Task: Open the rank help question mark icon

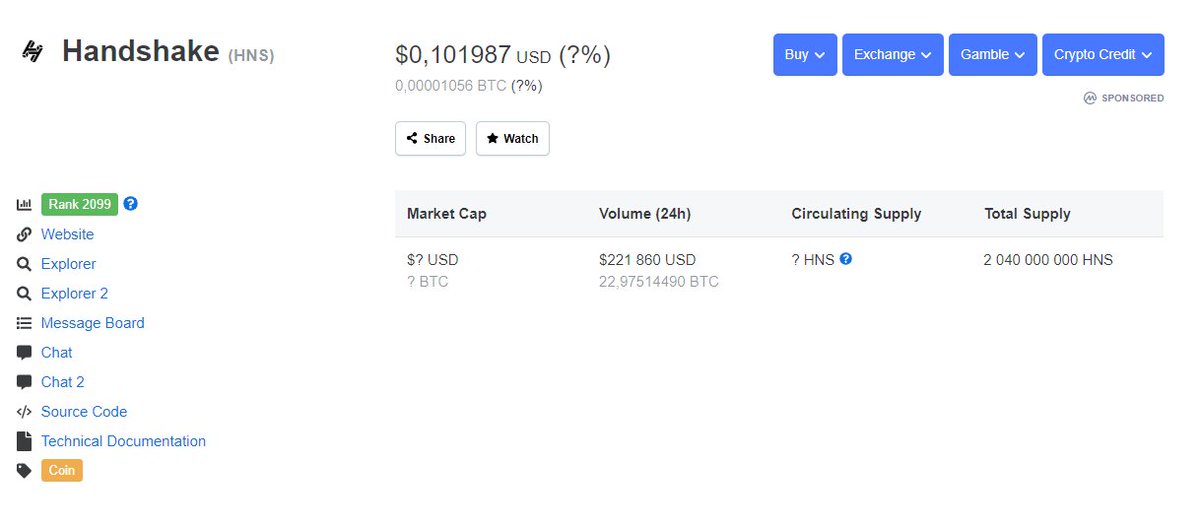Action: click(131, 203)
